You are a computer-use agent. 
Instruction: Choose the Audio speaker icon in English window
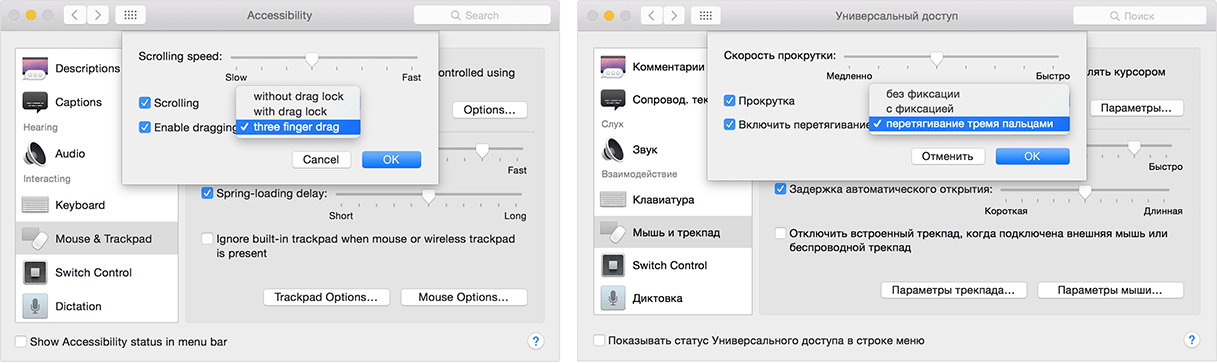click(x=35, y=154)
